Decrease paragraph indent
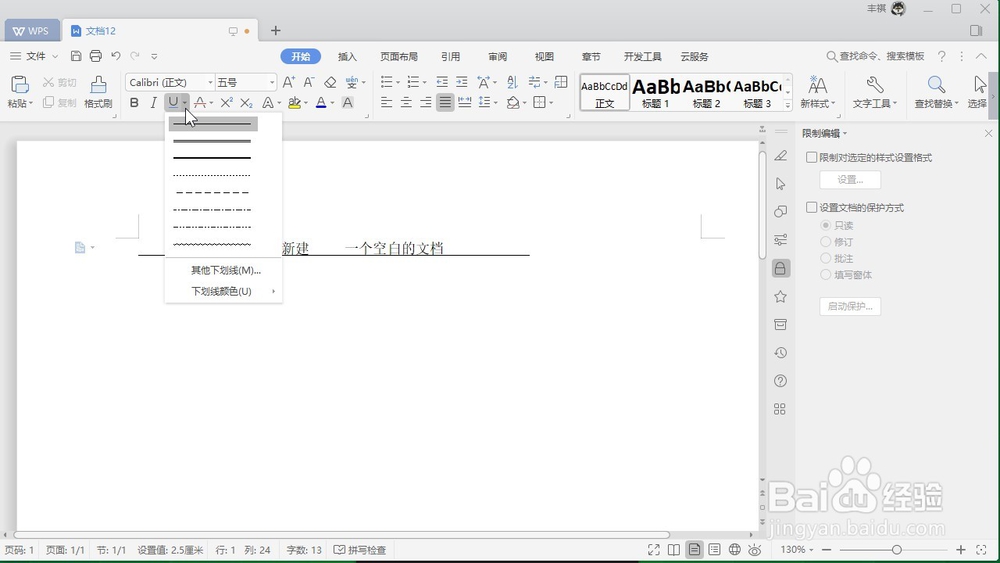The image size is (1000, 563). point(442,82)
